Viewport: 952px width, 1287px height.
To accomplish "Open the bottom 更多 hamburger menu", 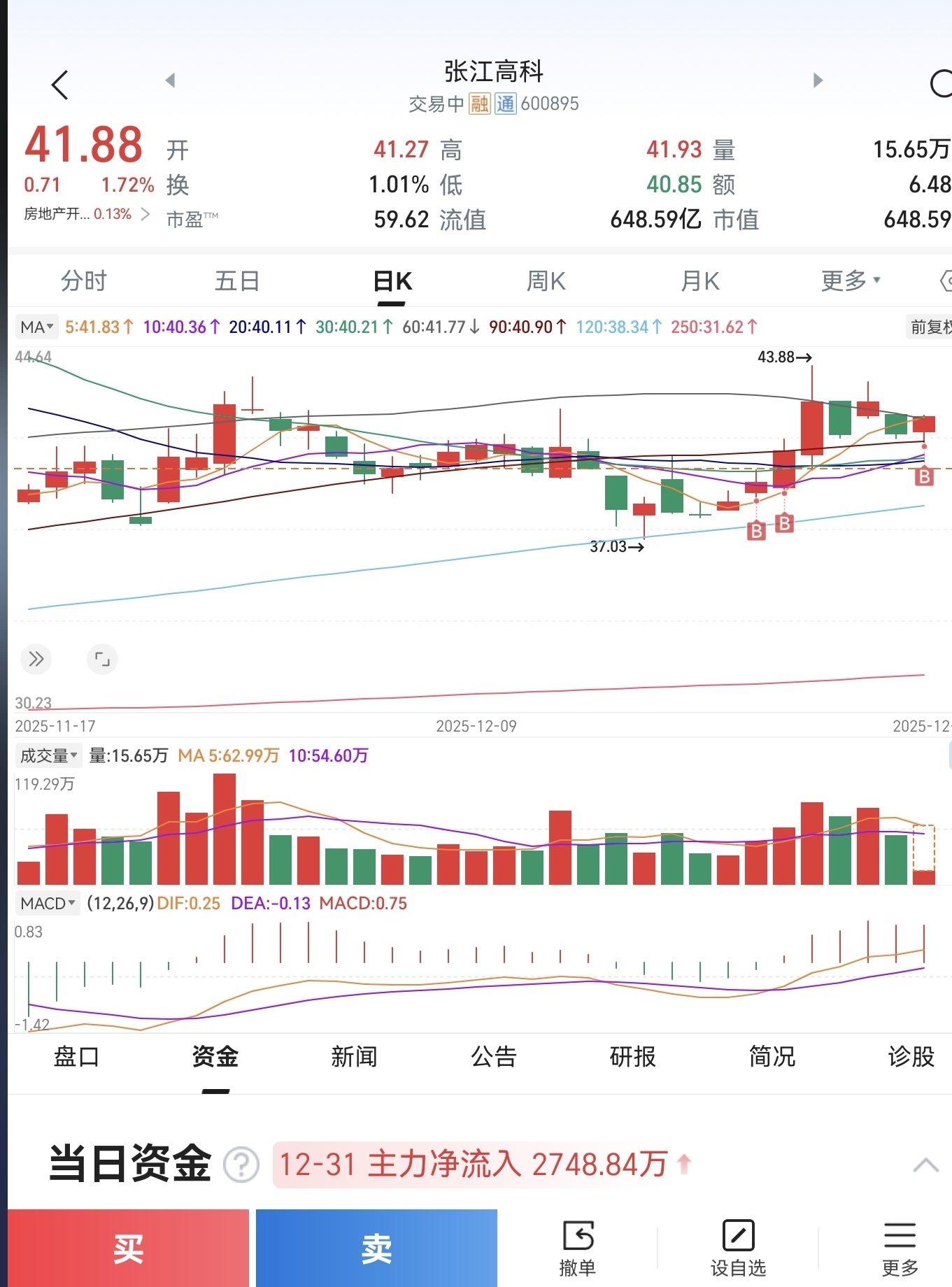I will pyautogui.click(x=900, y=1249).
